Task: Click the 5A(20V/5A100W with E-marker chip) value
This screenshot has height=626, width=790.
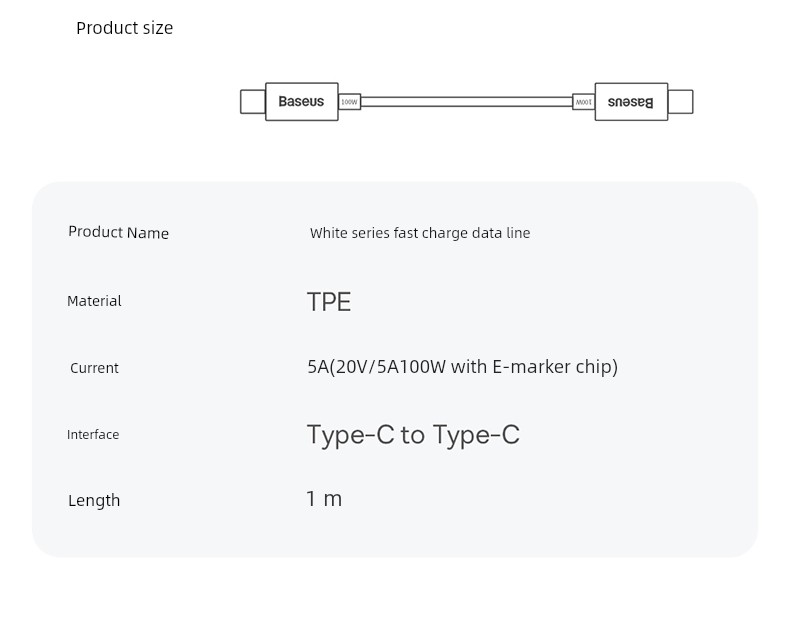Action: coord(463,366)
